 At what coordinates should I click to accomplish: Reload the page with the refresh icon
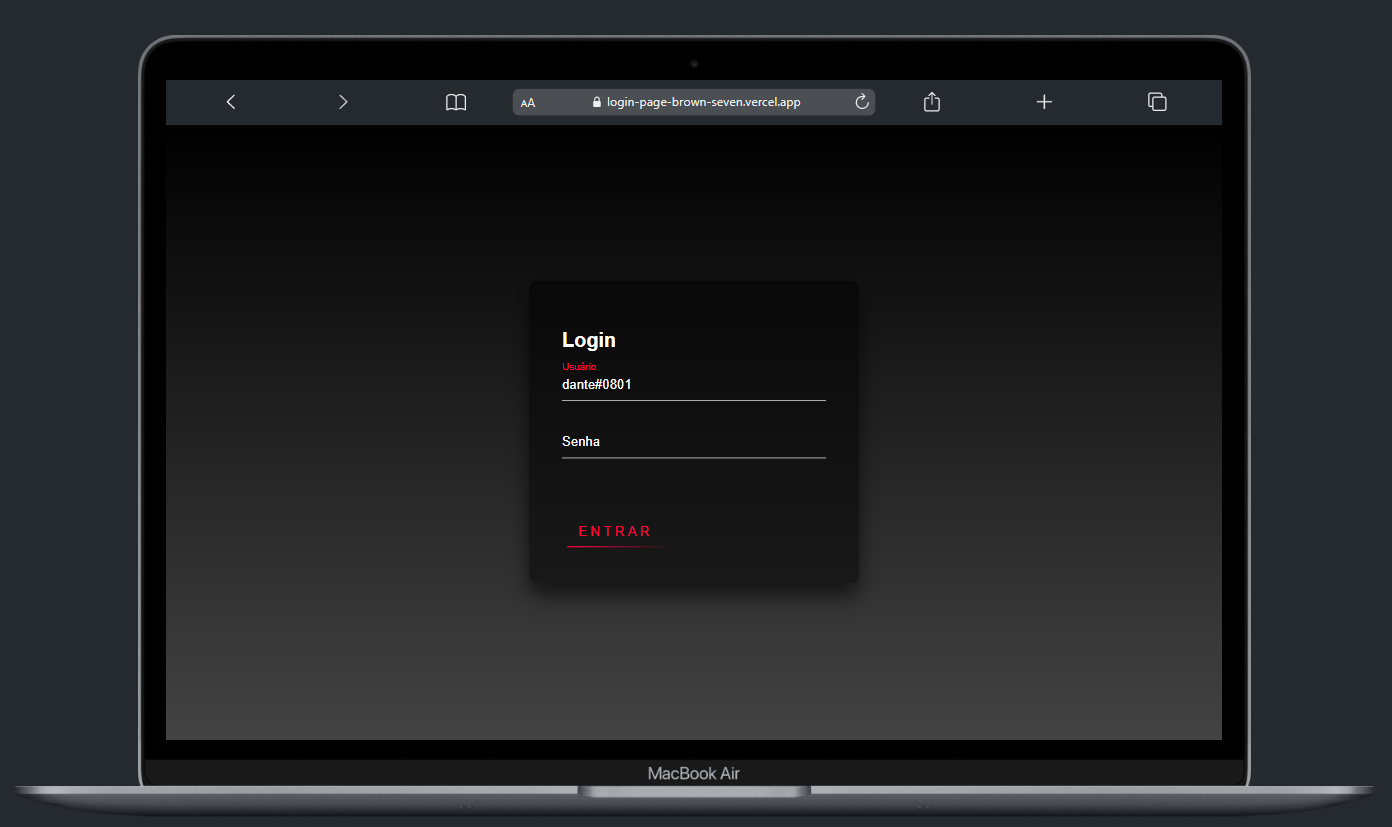862,102
